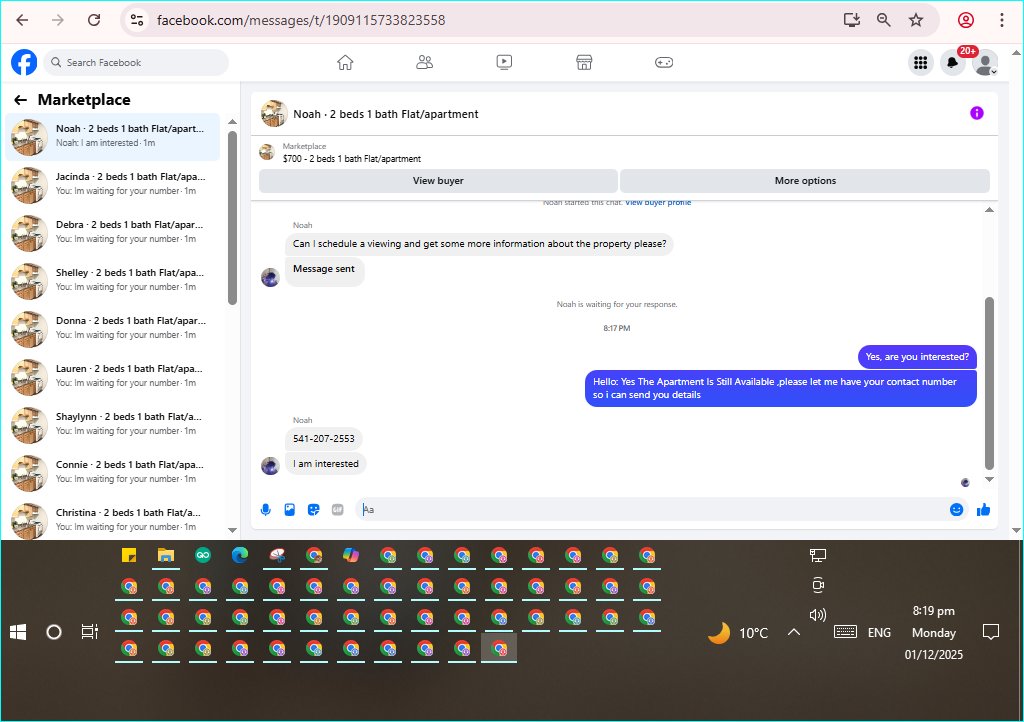Attach a photo using the image icon
Screen dimensions: 1024x722
click(x=290, y=510)
